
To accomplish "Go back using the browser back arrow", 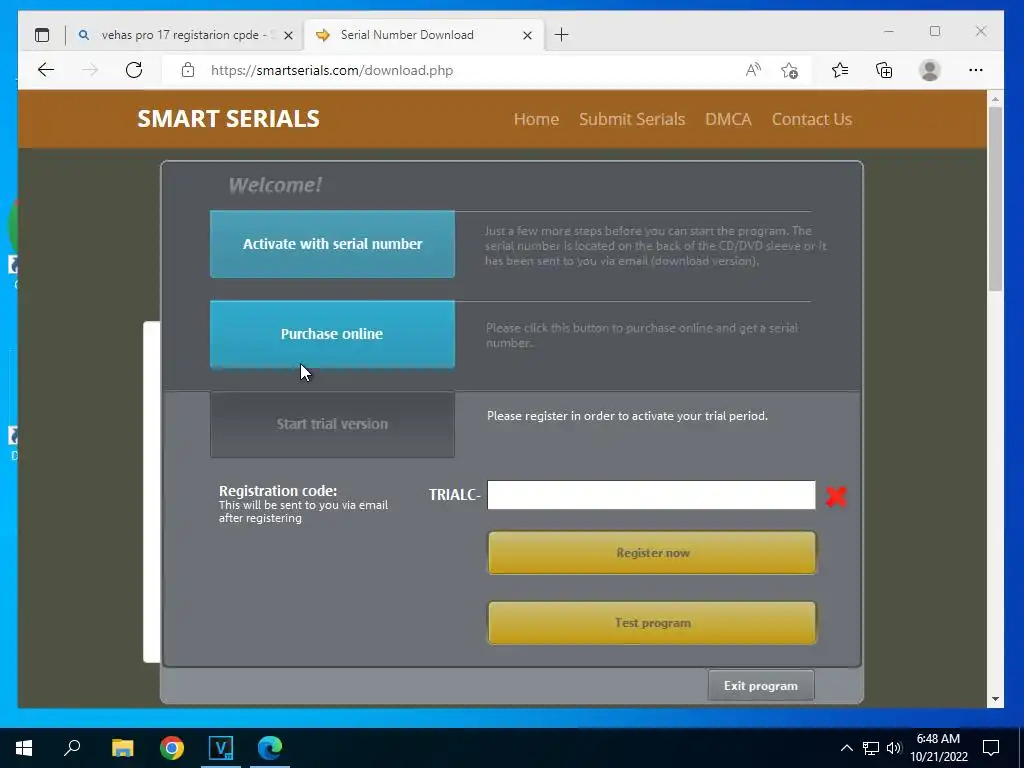I will click(46, 70).
